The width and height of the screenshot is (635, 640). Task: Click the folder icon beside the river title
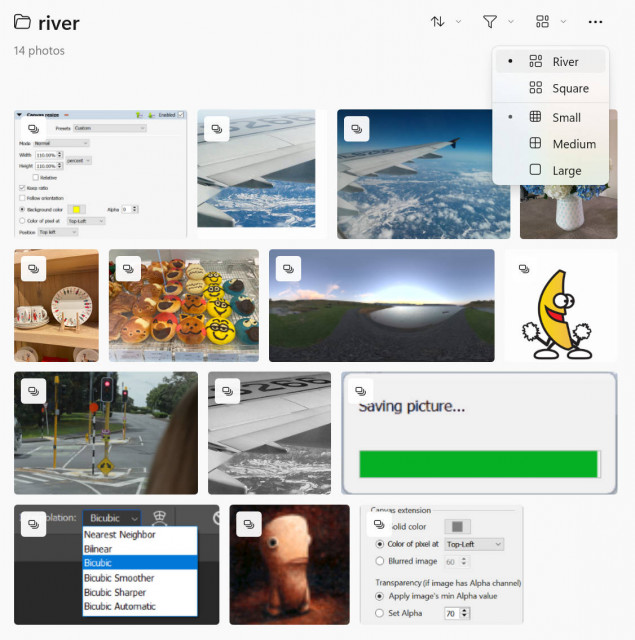(x=22, y=22)
